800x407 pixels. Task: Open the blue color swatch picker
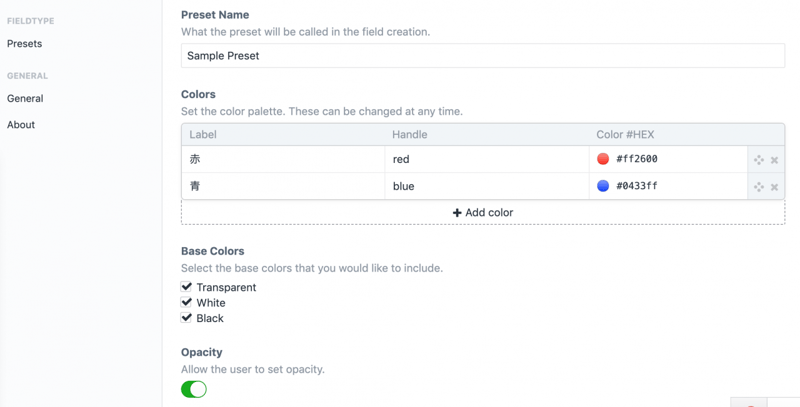pyautogui.click(x=603, y=186)
